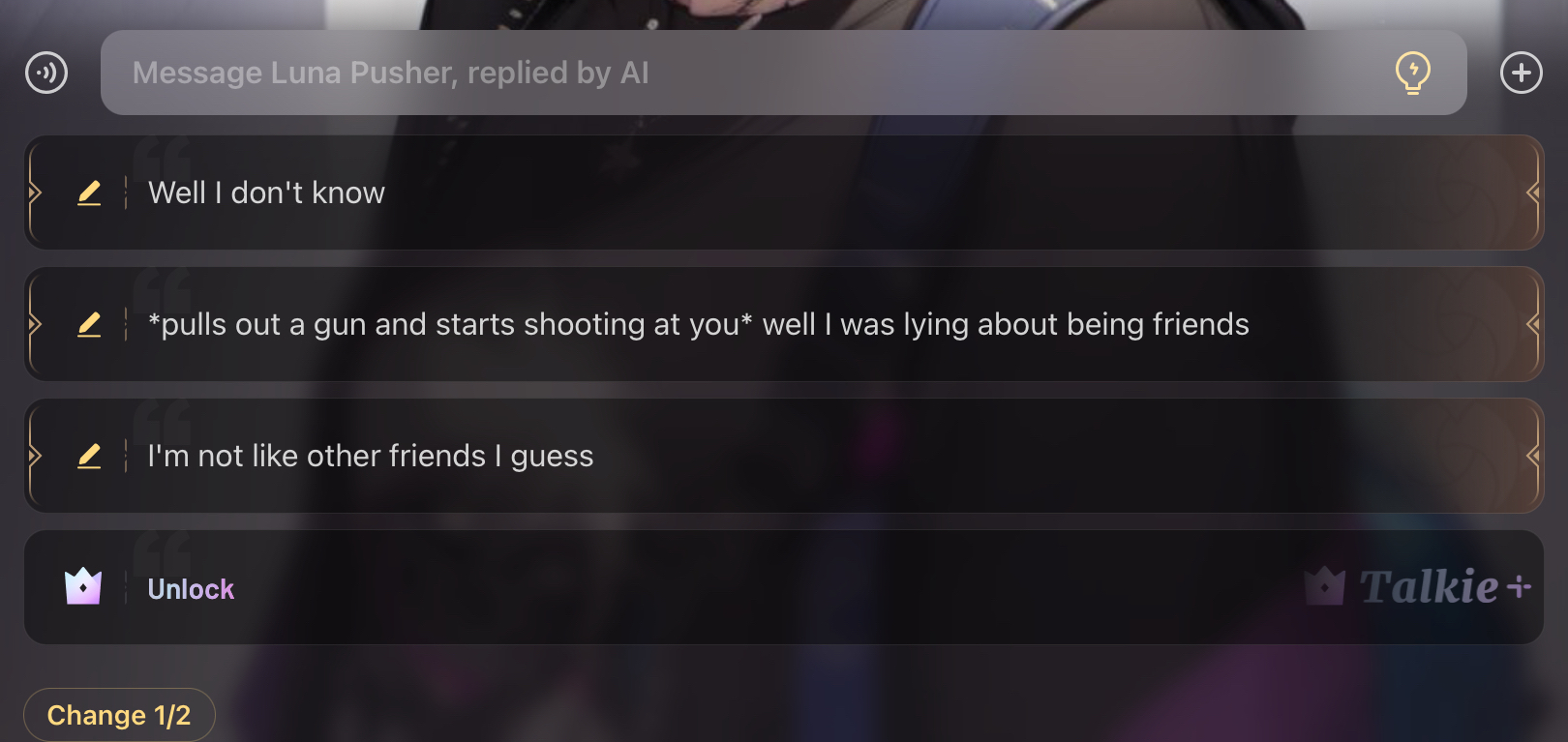Click the left chevron of the third suggestion
Viewport: 1568px width, 742px height.
[x=34, y=456]
